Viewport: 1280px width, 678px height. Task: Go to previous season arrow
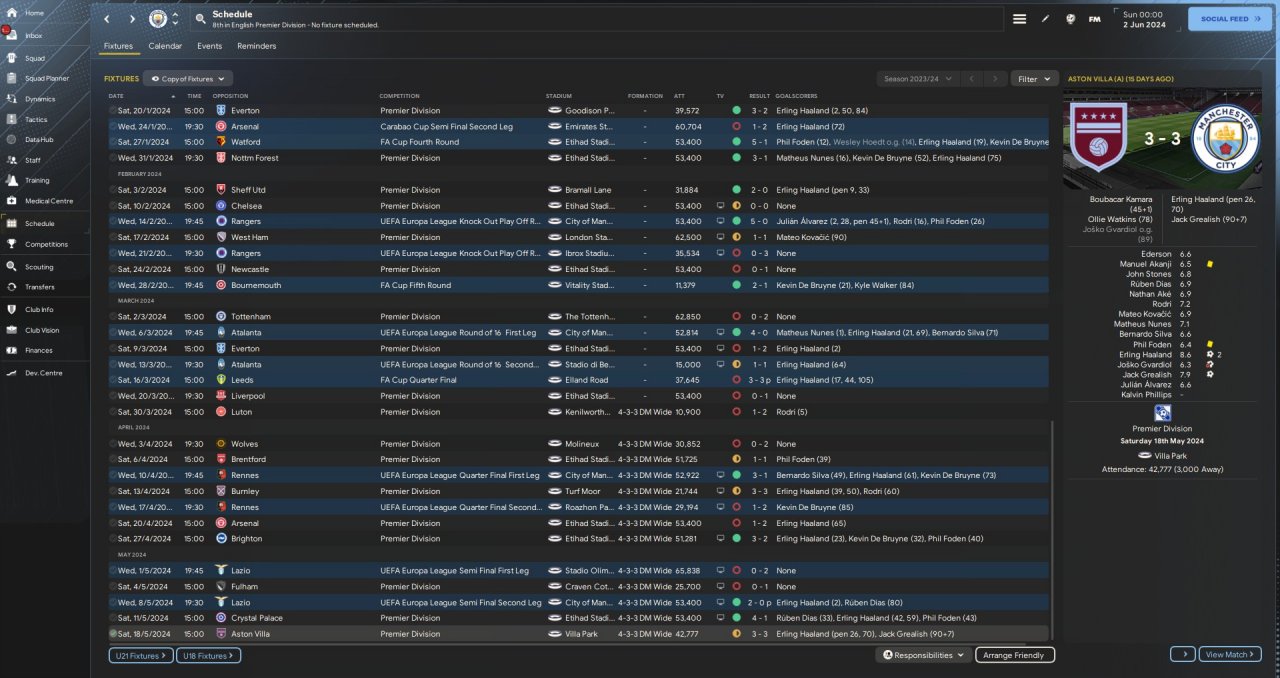(972, 78)
